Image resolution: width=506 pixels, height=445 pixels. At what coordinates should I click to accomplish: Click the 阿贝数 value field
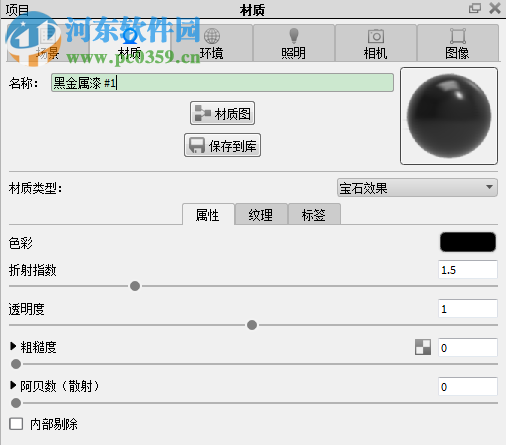(468, 387)
